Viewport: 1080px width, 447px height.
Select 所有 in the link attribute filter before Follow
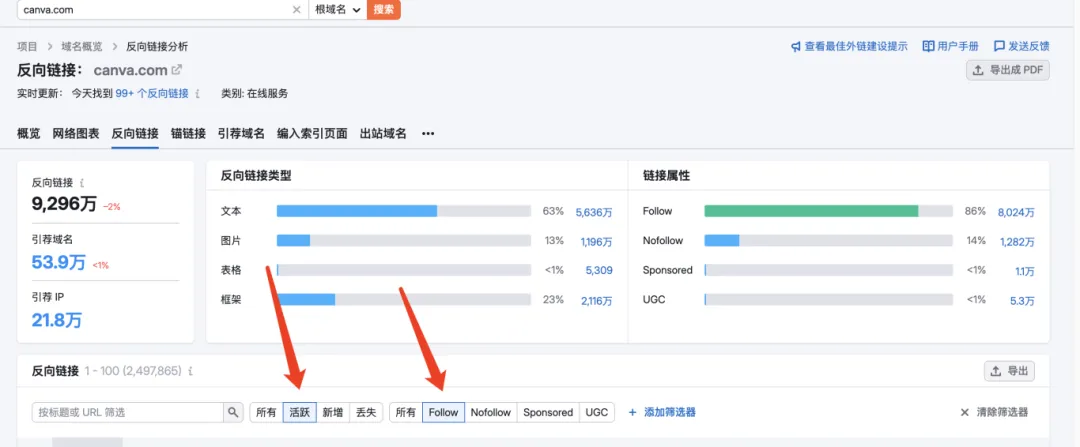click(x=406, y=413)
